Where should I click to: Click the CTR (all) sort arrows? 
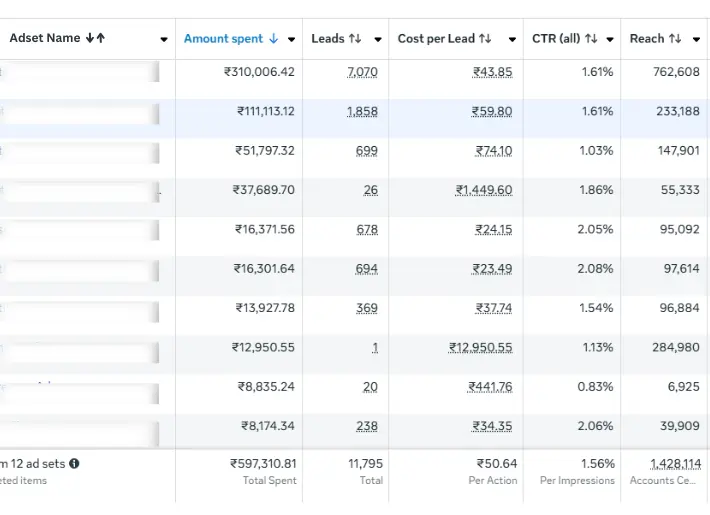[x=591, y=39]
